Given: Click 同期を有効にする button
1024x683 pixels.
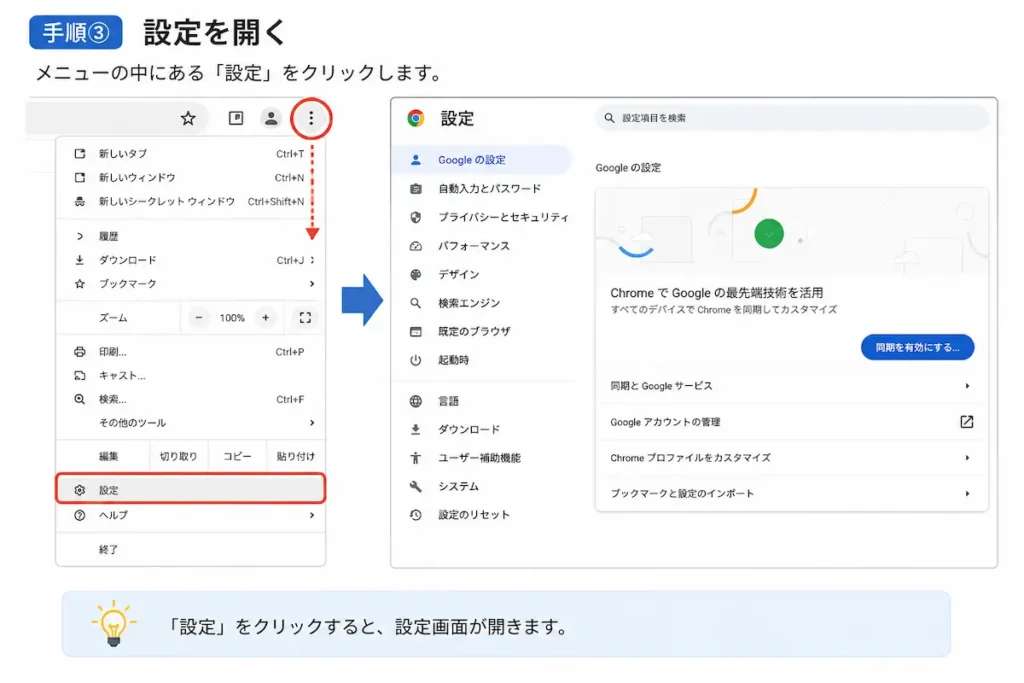Looking at the screenshot, I should point(917,347).
